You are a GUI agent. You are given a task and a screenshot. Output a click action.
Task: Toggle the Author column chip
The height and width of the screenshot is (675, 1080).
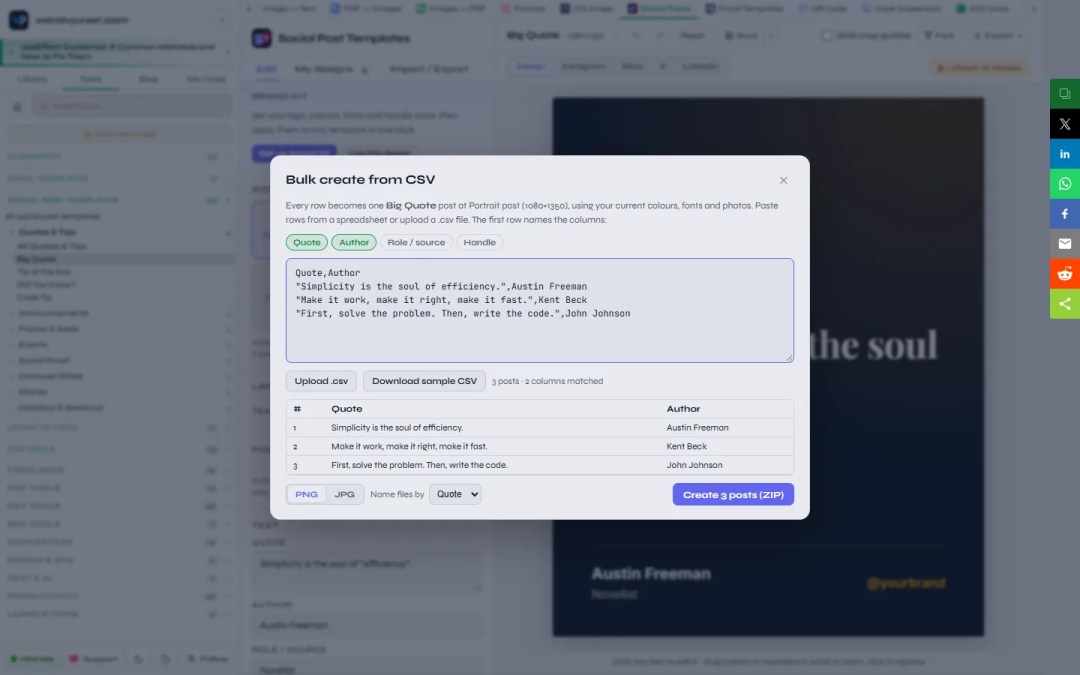[x=354, y=242]
